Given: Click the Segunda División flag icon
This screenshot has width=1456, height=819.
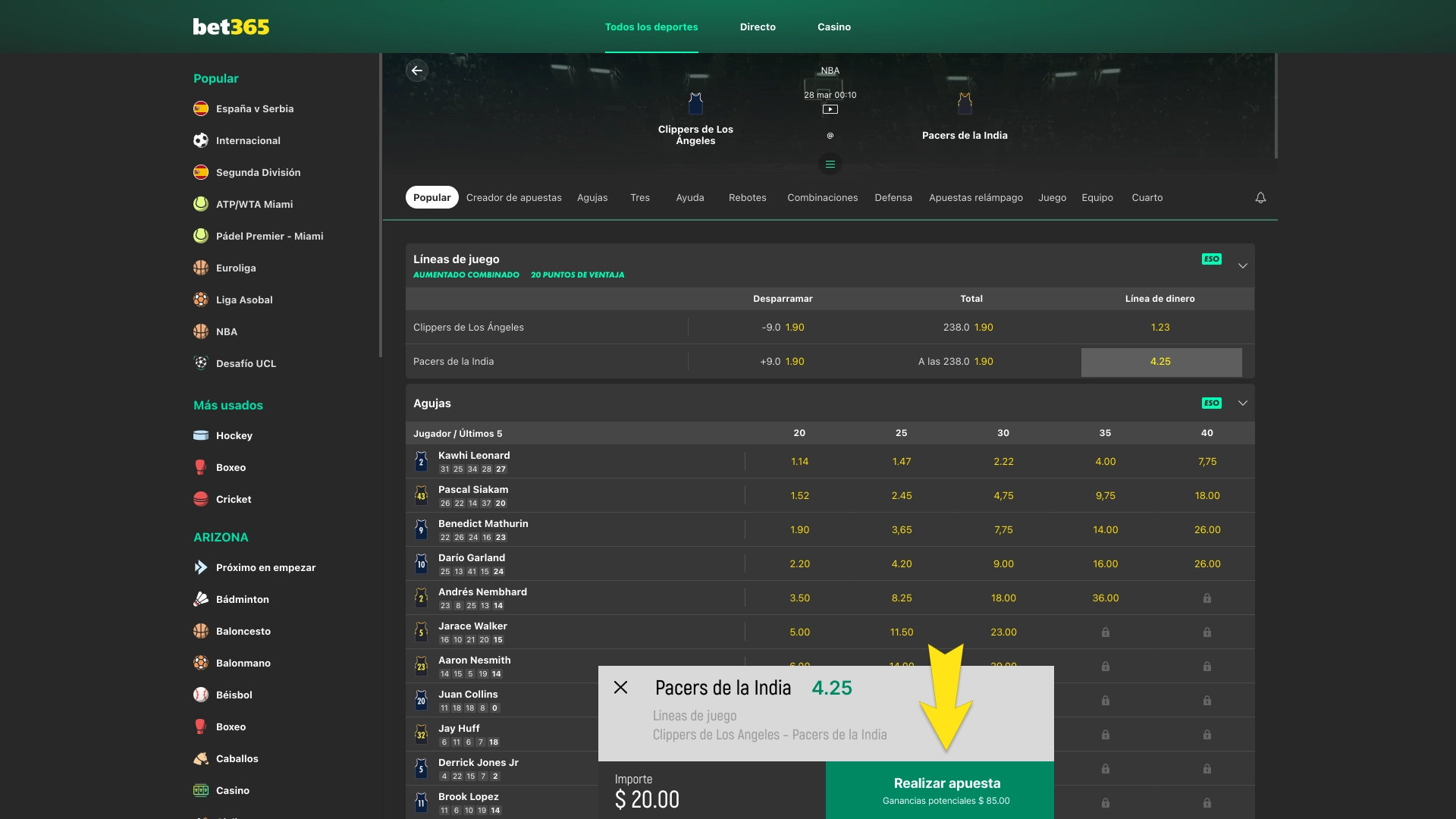Looking at the screenshot, I should (x=201, y=172).
